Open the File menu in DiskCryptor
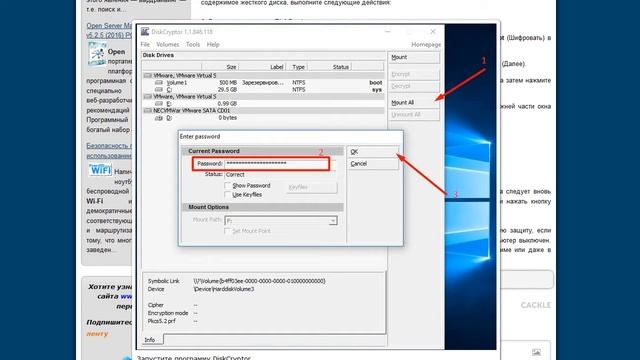This screenshot has height=360, width=640. click(x=145, y=44)
